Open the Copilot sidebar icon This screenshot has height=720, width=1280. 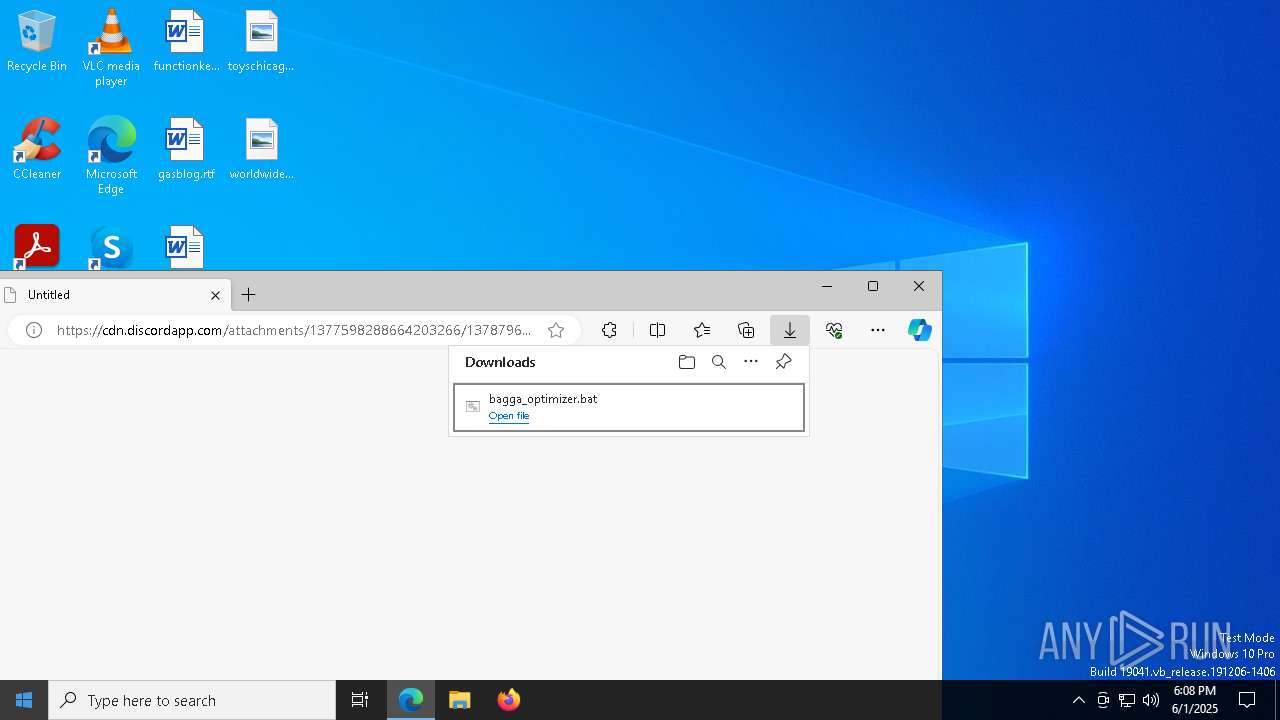click(920, 330)
